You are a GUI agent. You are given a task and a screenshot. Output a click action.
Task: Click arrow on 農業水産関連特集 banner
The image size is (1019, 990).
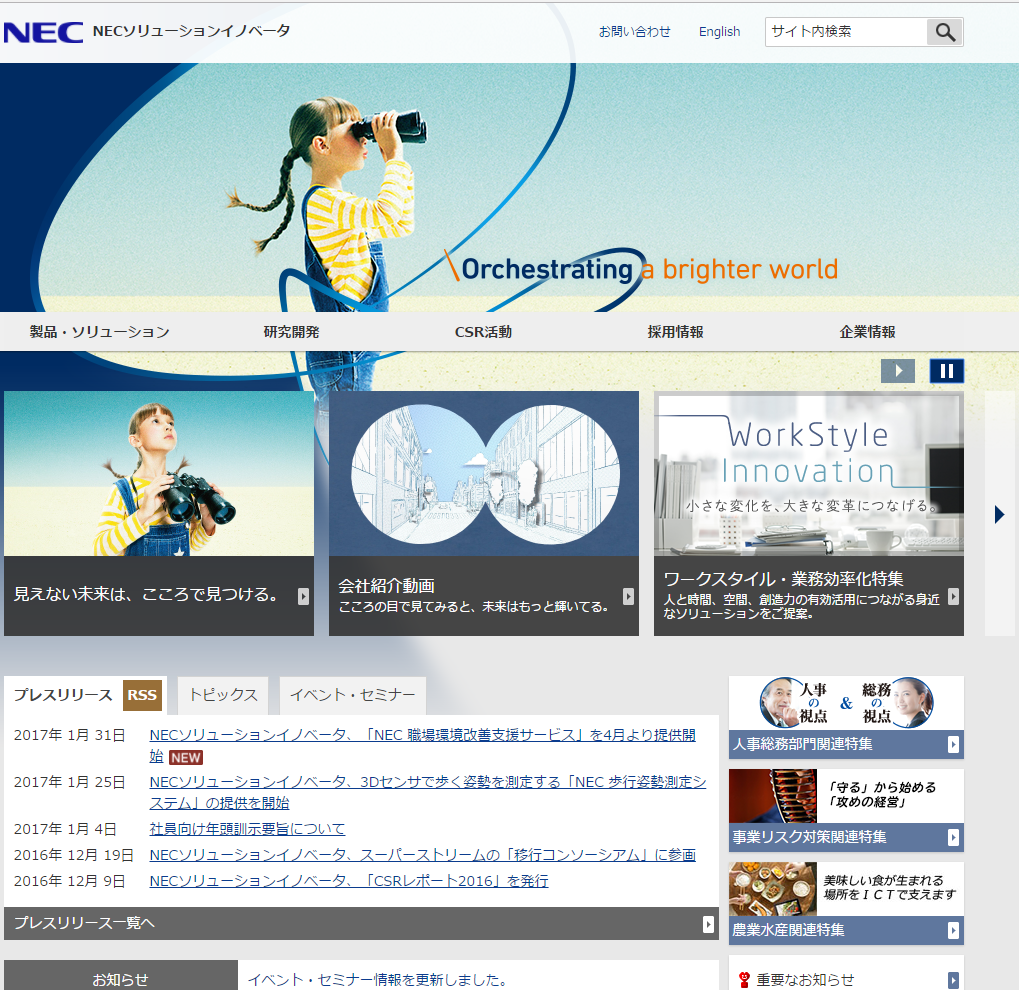click(953, 930)
